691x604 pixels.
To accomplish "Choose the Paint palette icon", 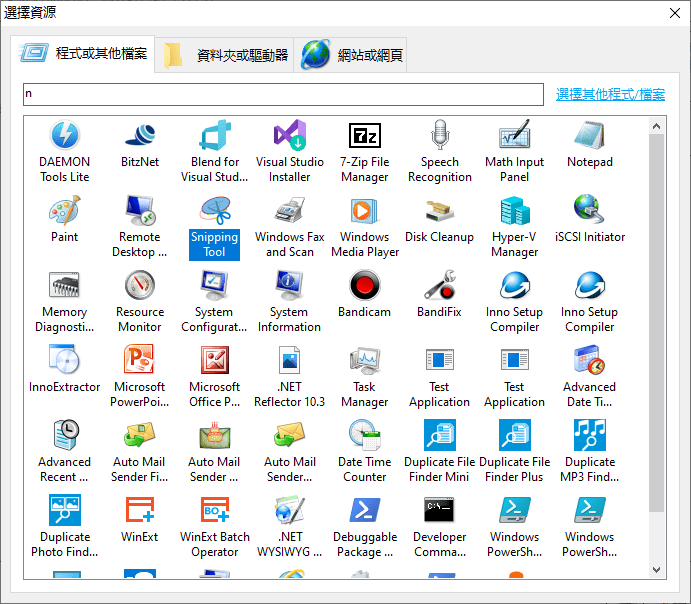I will coord(65,210).
